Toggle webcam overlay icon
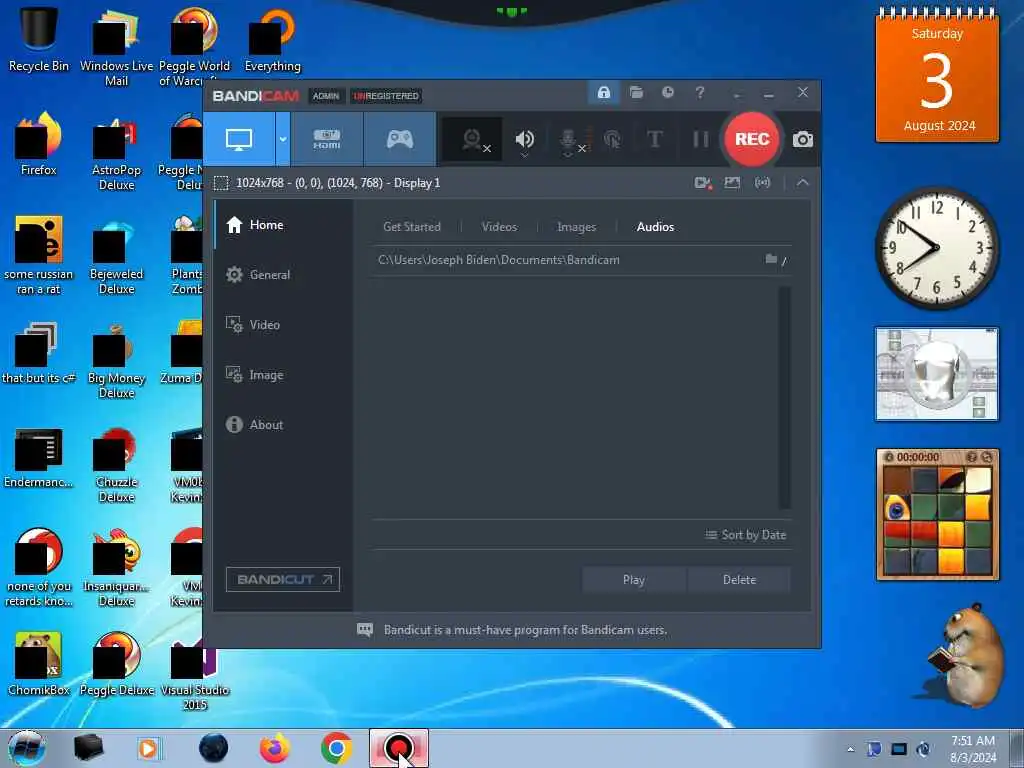1024x768 pixels. coord(473,139)
